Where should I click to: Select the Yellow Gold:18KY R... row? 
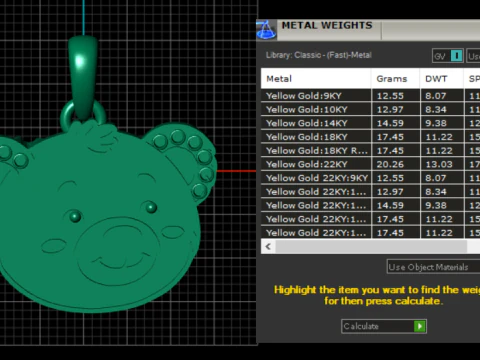(370, 150)
